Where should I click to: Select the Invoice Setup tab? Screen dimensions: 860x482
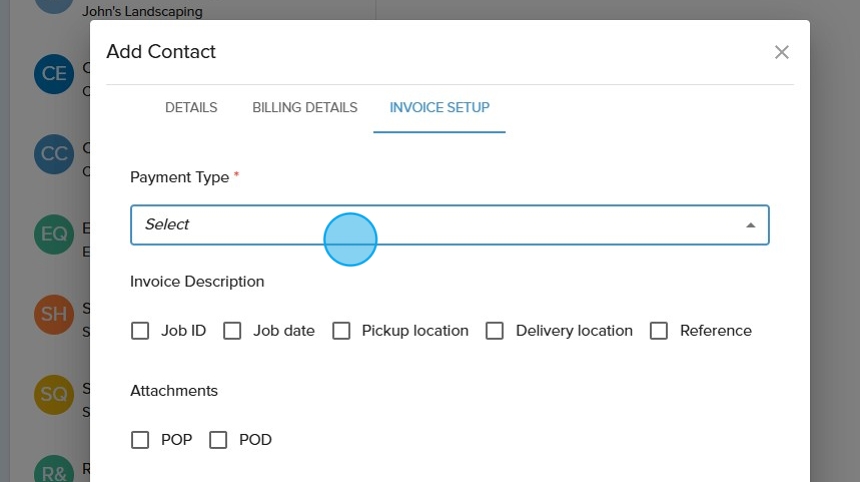coord(439,107)
